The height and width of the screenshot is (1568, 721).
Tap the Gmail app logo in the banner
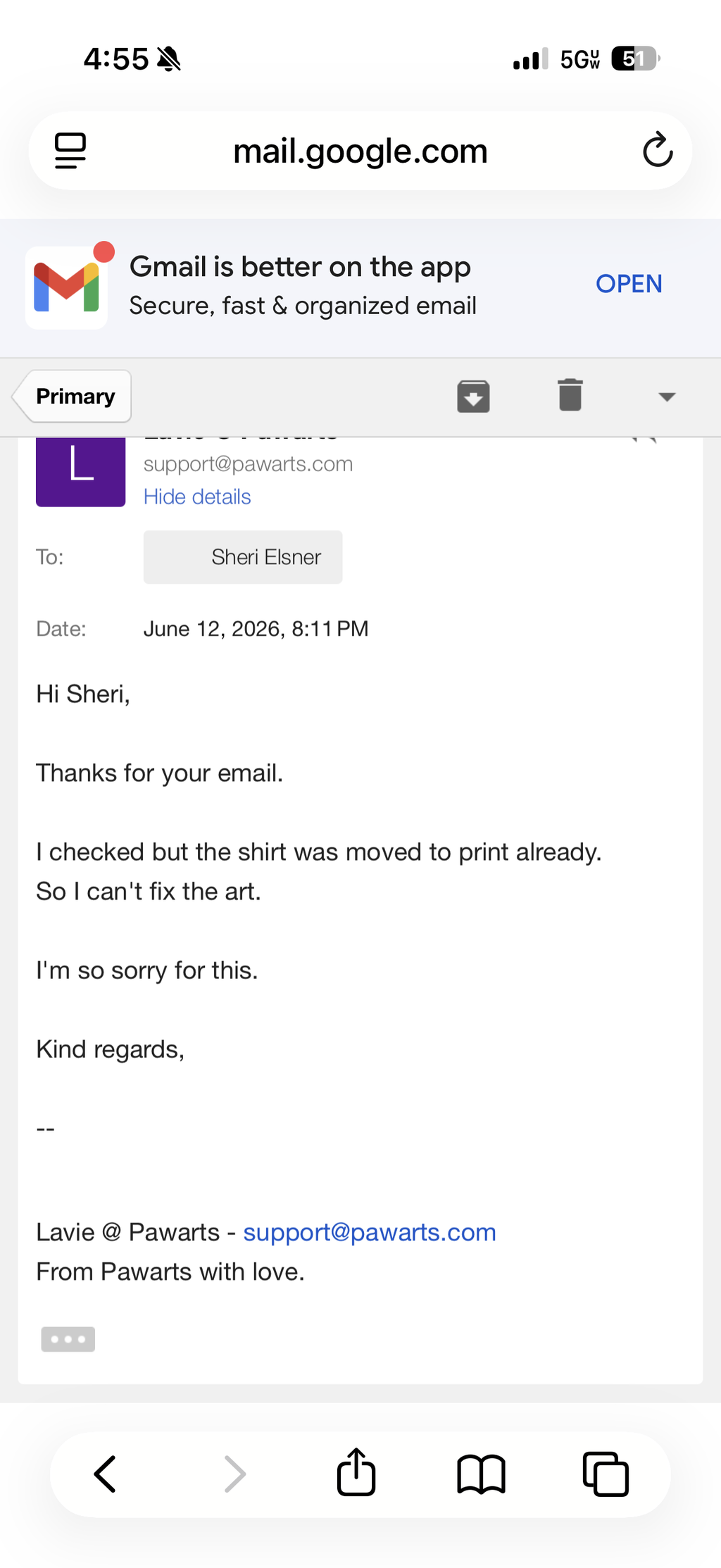tap(67, 287)
